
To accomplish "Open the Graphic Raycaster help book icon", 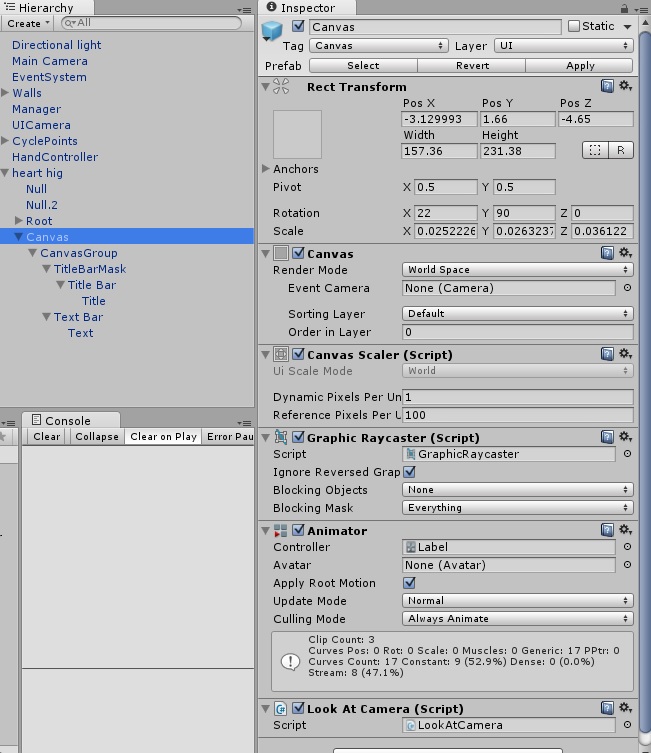I will (608, 437).
